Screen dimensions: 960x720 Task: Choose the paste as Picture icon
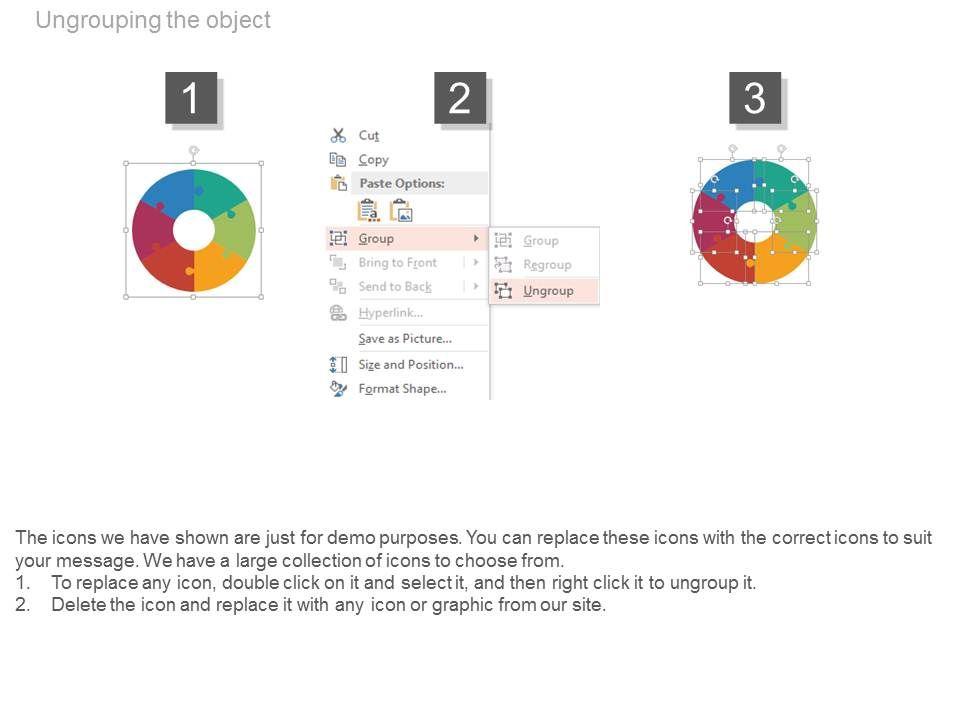click(401, 211)
